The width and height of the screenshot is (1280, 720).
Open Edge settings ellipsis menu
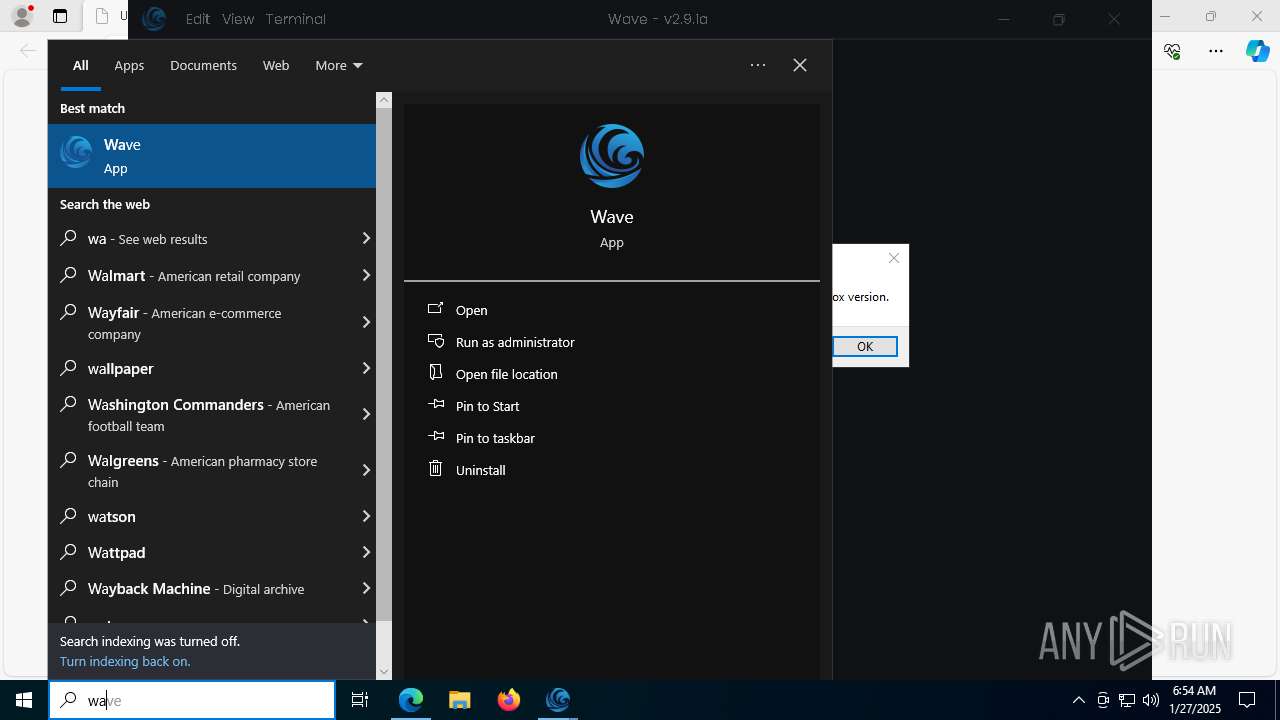coord(1216,51)
